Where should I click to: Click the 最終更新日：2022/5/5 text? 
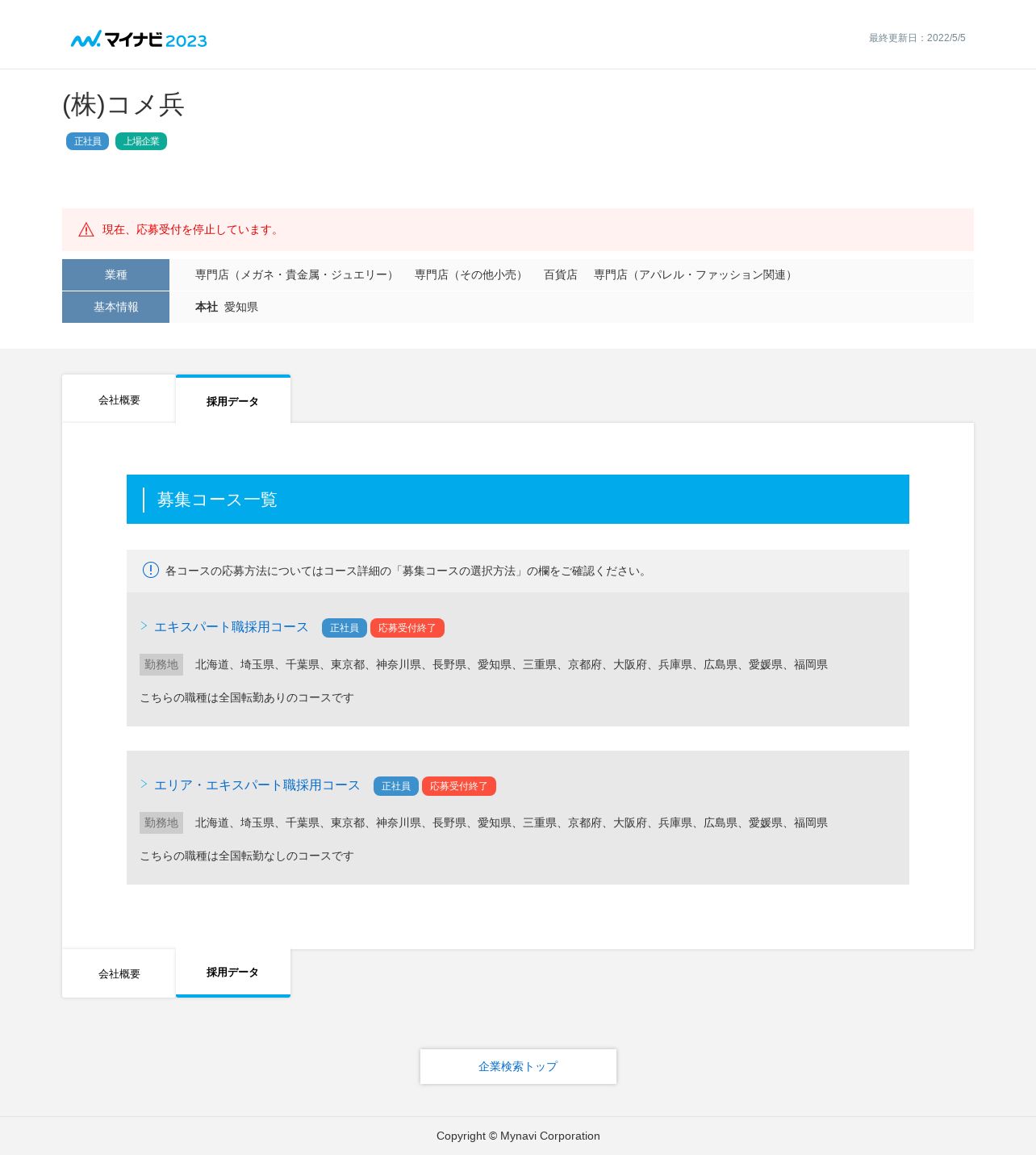[x=917, y=38]
